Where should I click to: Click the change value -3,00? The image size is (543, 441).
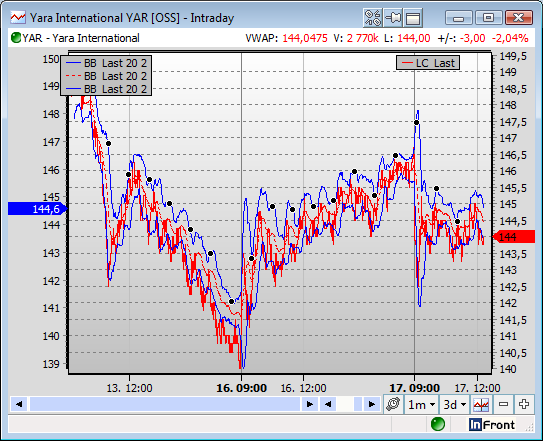(473, 38)
